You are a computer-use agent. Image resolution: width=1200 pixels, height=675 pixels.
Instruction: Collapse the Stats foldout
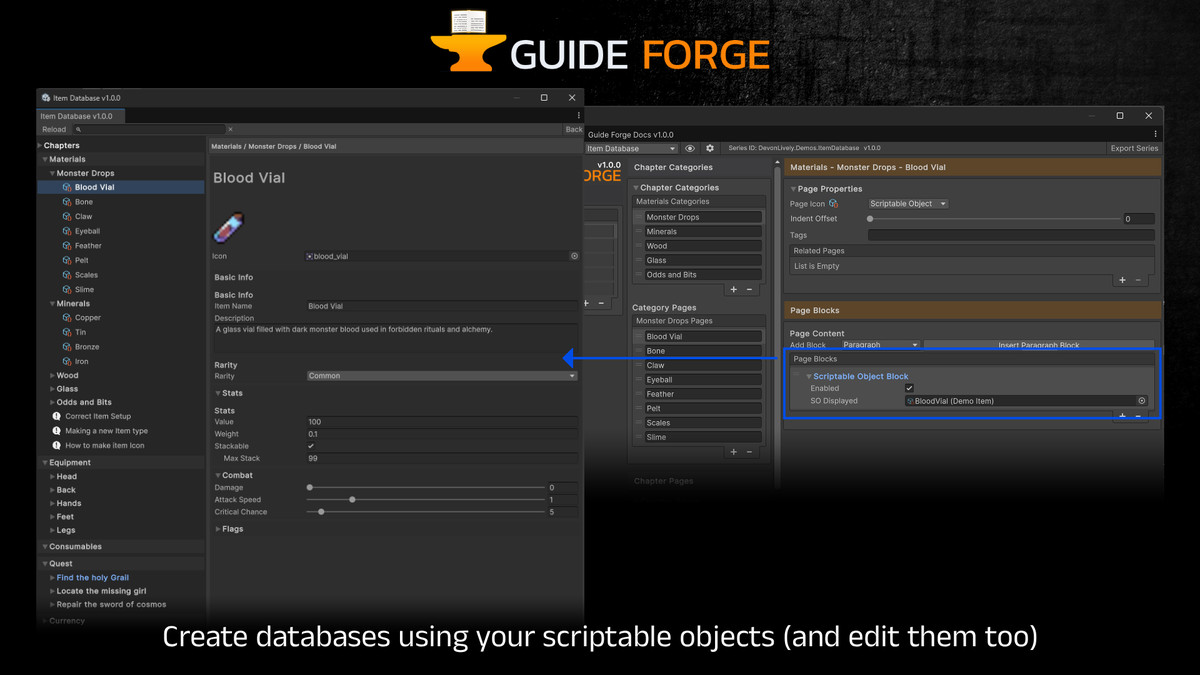point(219,393)
